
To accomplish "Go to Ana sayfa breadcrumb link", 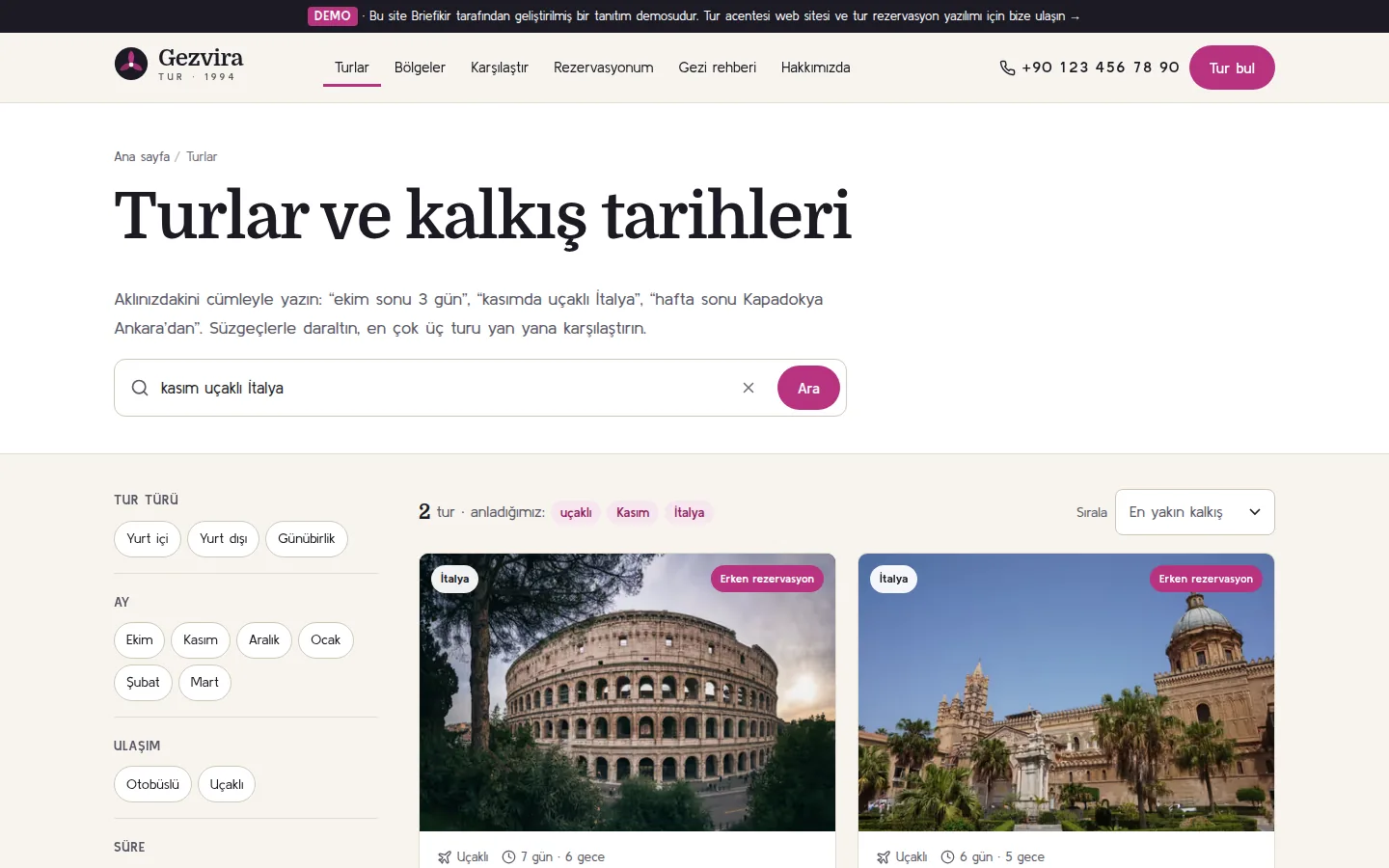I will tap(142, 156).
